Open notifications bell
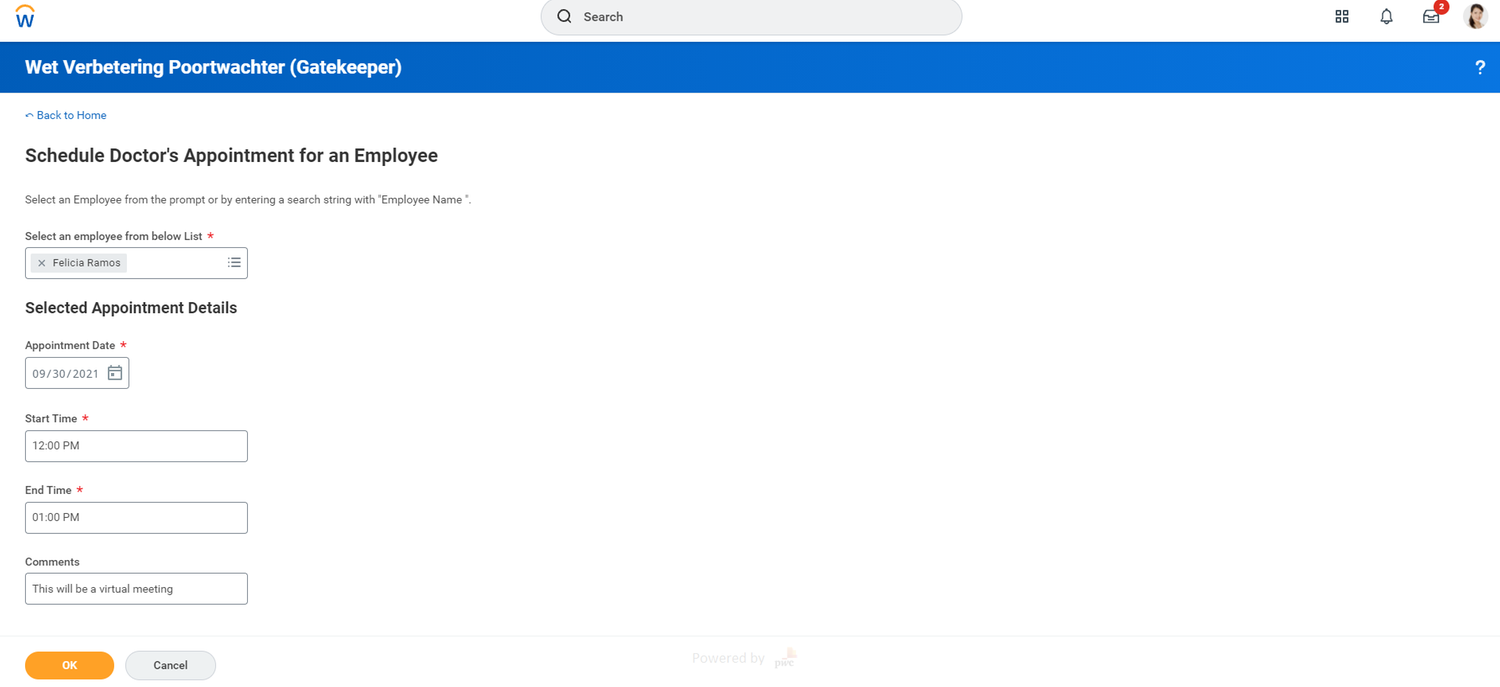 coord(1386,16)
